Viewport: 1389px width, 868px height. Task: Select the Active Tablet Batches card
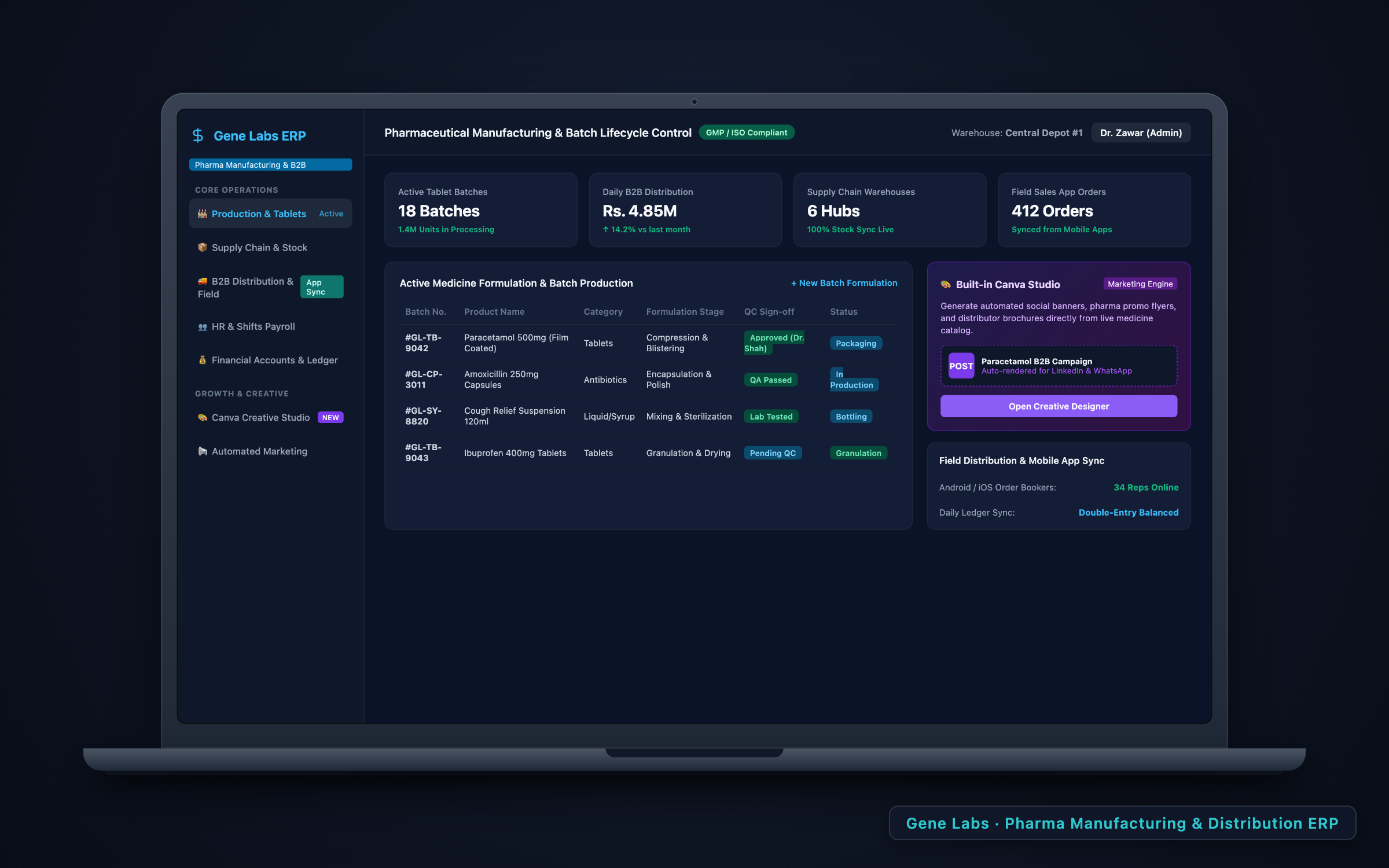point(480,210)
